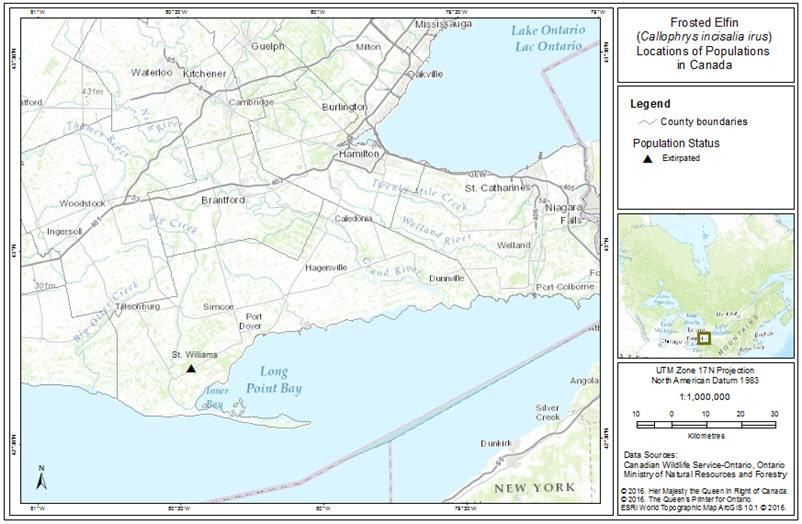Click the Population Status heading

(675, 142)
